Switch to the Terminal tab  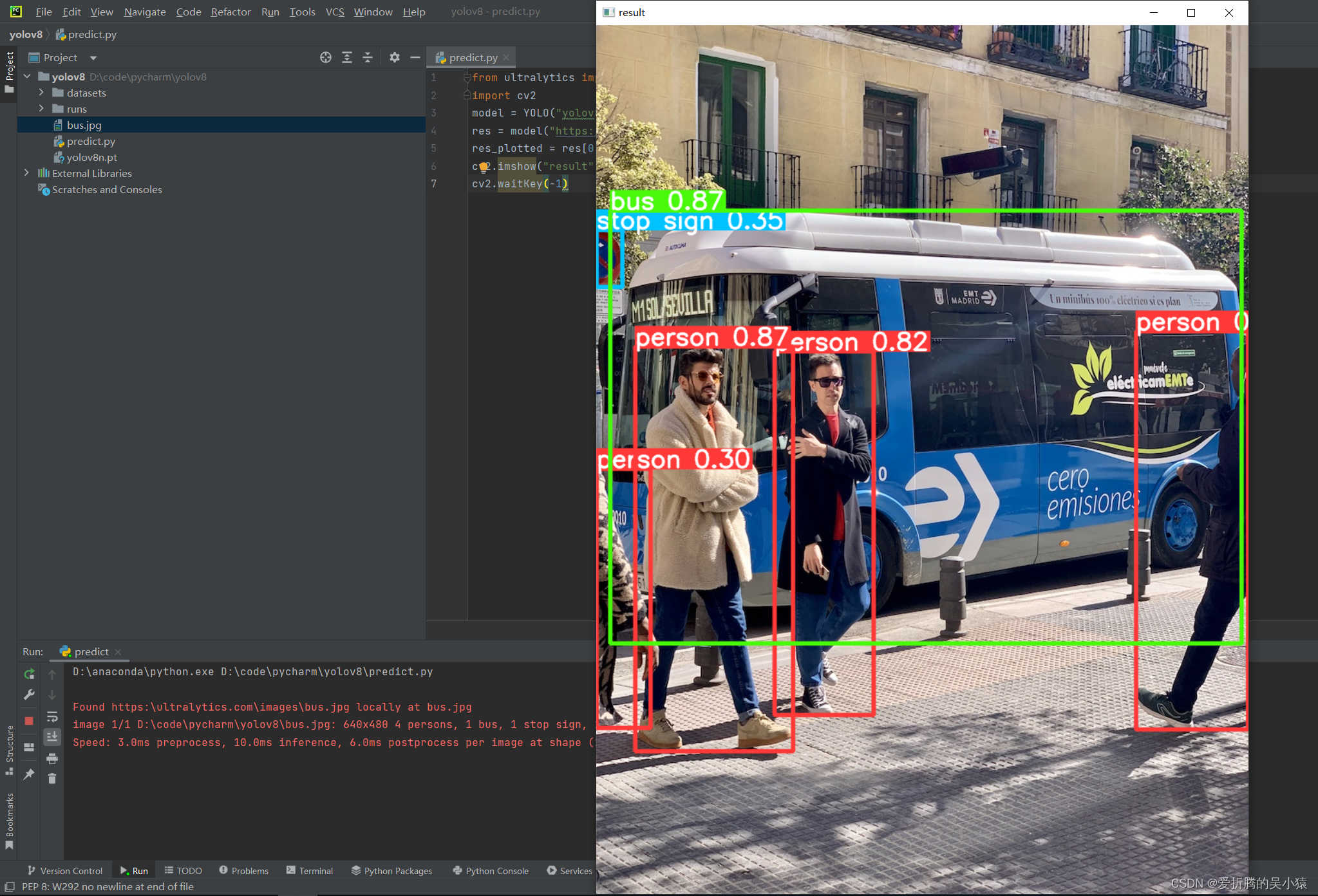click(310, 870)
